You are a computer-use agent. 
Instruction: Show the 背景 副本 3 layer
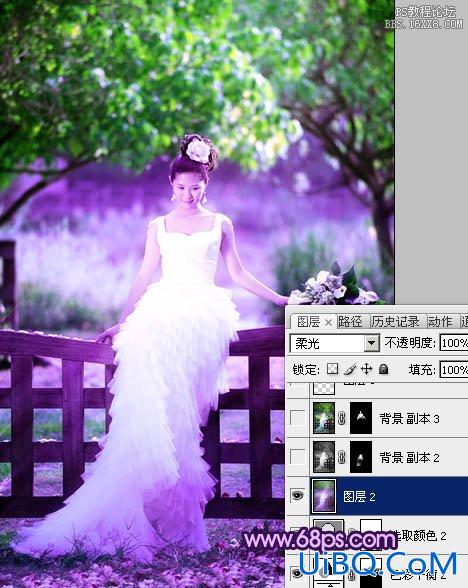pyautogui.click(x=298, y=418)
